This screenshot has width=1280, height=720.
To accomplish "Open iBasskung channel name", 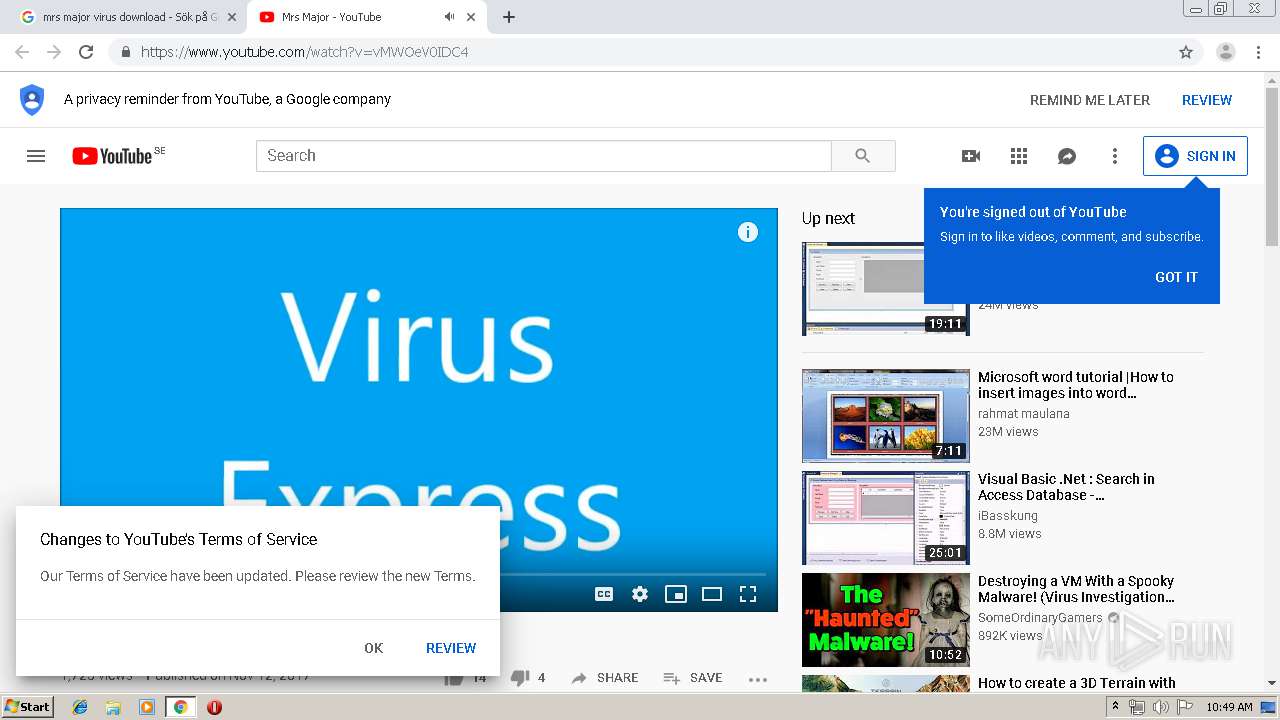I will [1008, 516].
